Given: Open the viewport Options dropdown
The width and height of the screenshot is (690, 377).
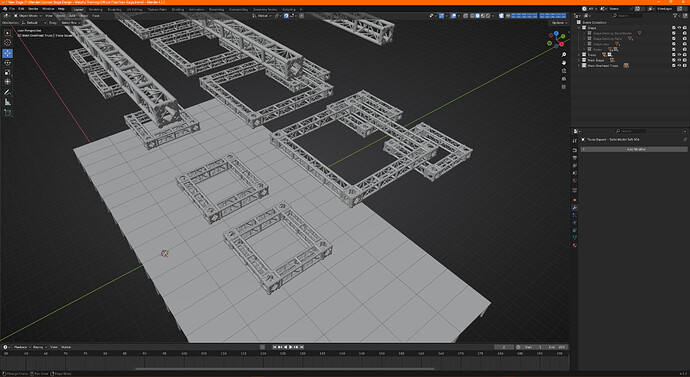Looking at the screenshot, I should [560, 22].
